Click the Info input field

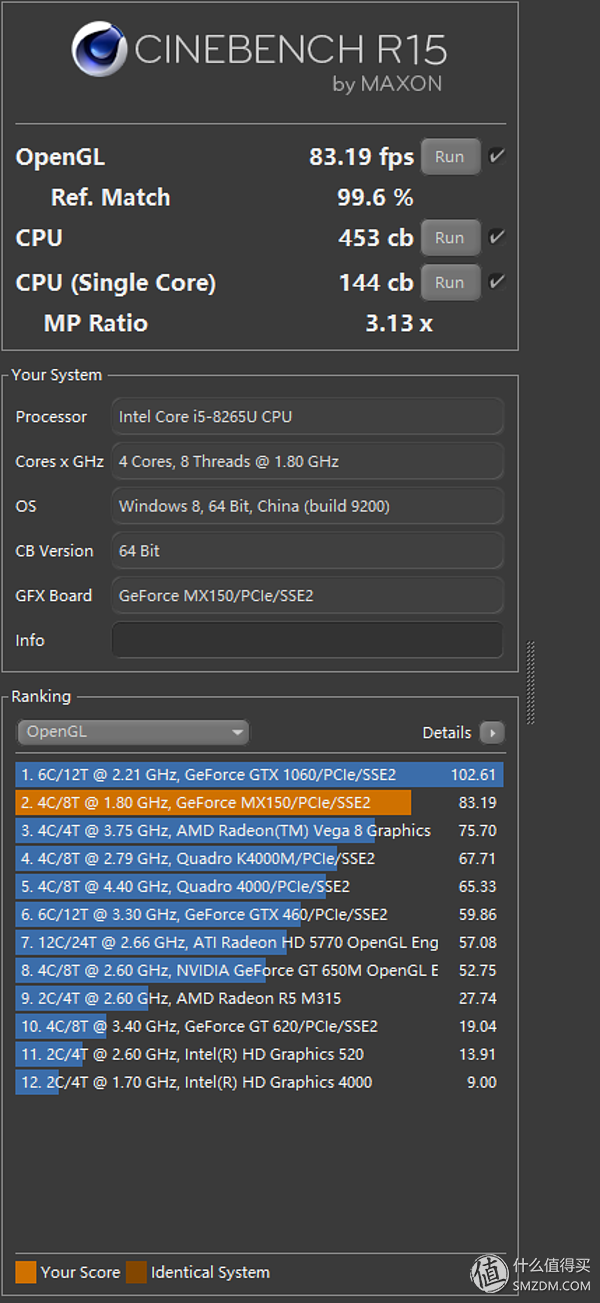tap(308, 640)
